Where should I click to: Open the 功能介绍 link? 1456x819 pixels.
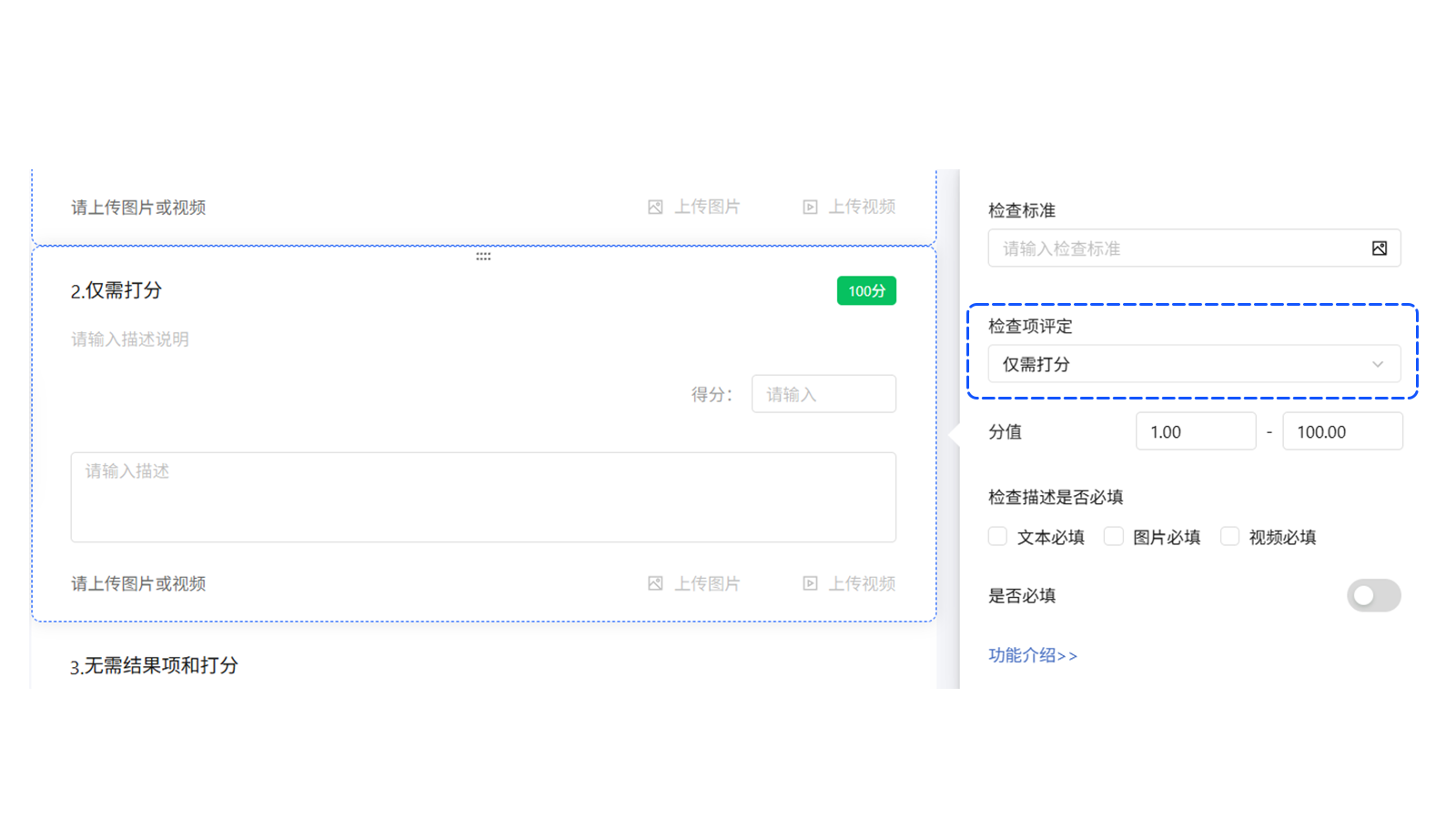coord(1033,654)
